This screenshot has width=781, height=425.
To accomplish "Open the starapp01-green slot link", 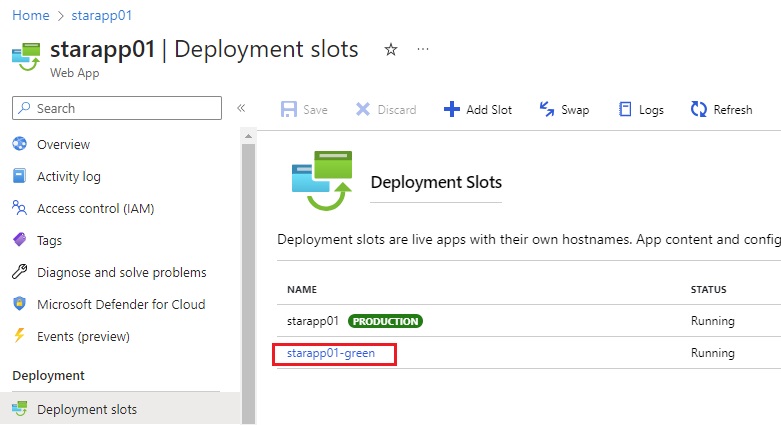I will coord(331,353).
